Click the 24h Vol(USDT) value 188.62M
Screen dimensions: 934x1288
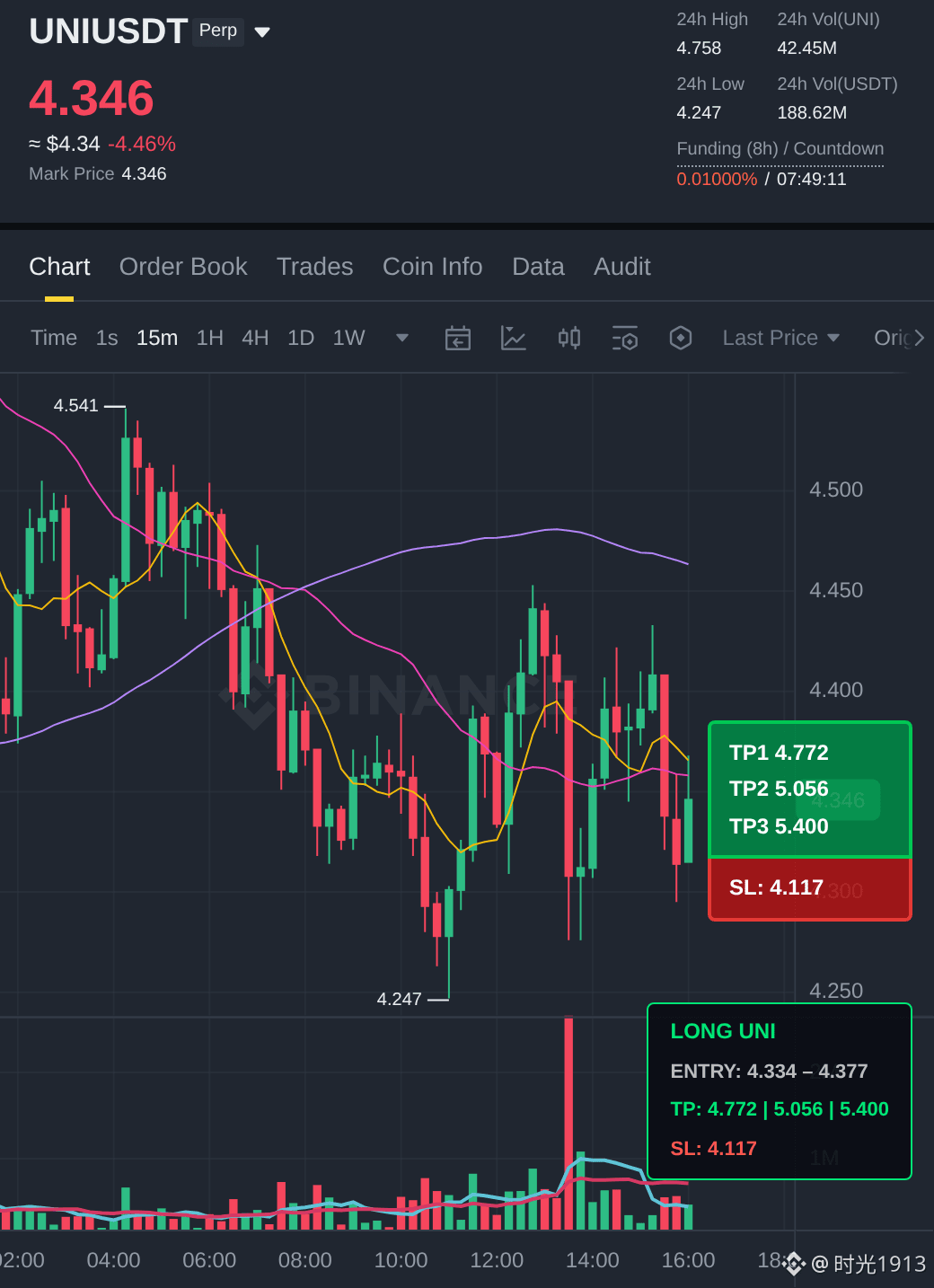point(812,112)
